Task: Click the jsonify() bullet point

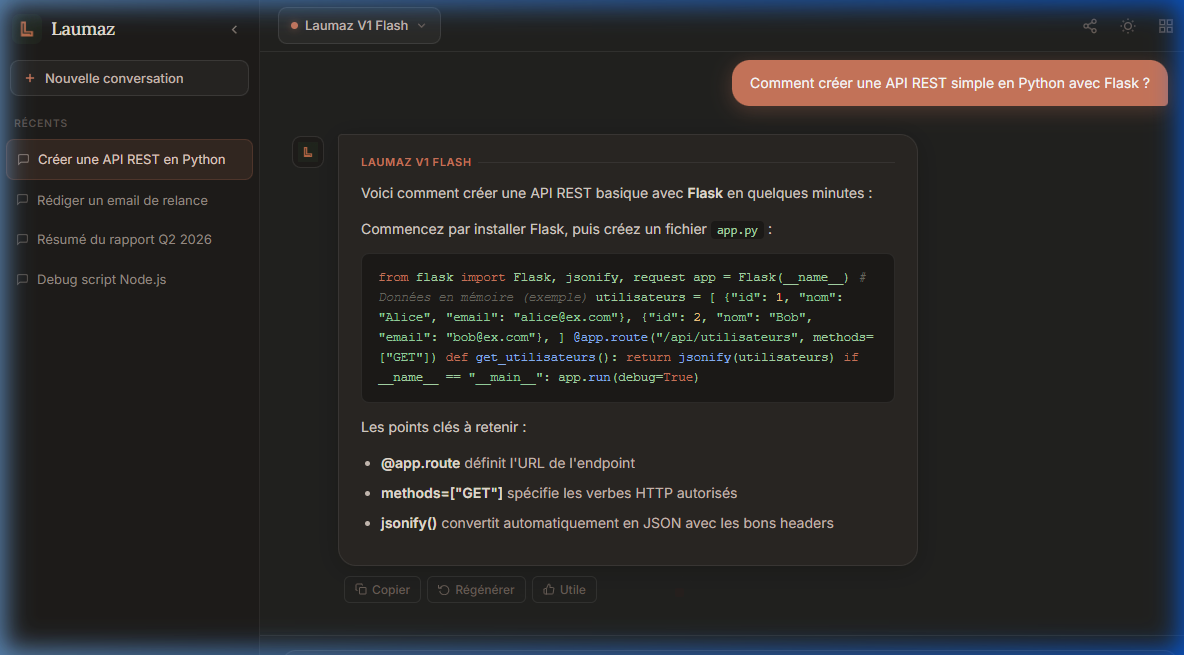Action: pos(607,524)
